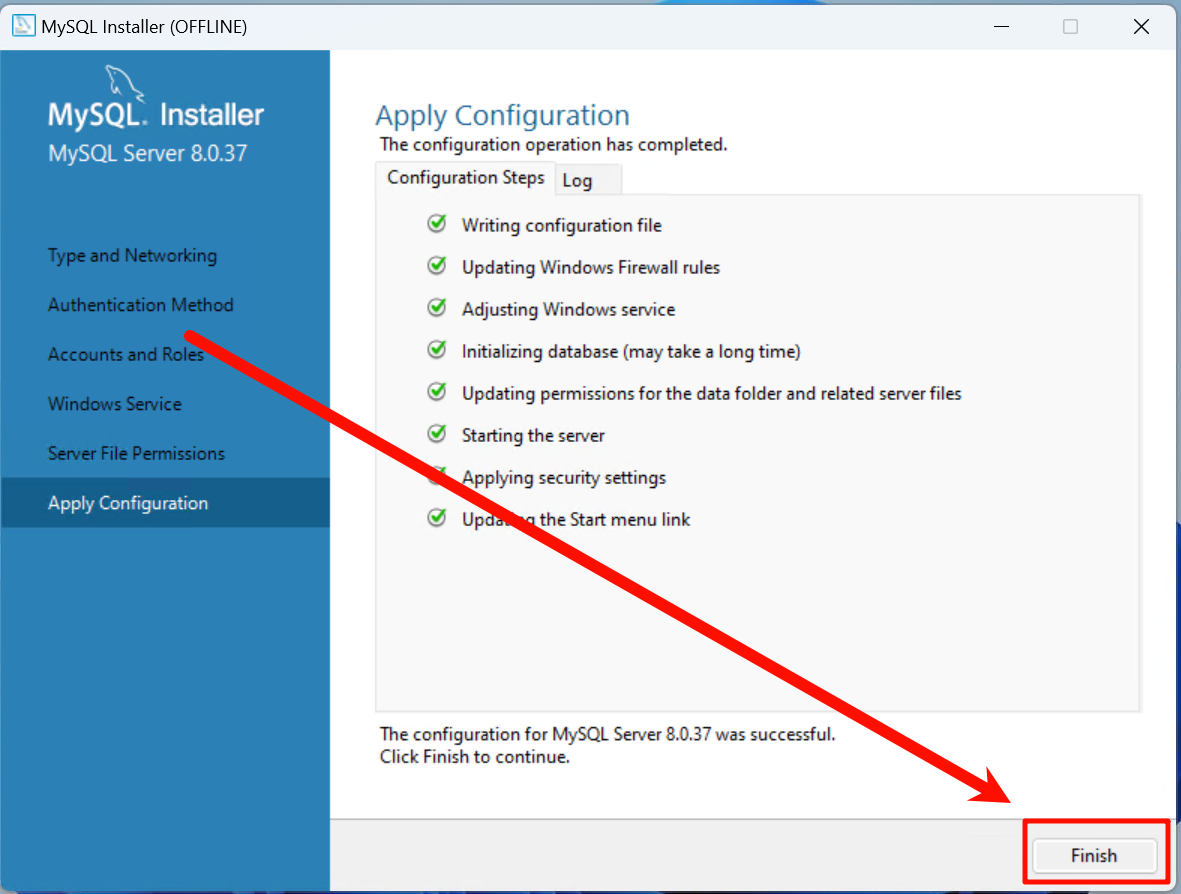The height and width of the screenshot is (894, 1181).
Task: Select Authentication Method in sidebar
Action: 141,305
